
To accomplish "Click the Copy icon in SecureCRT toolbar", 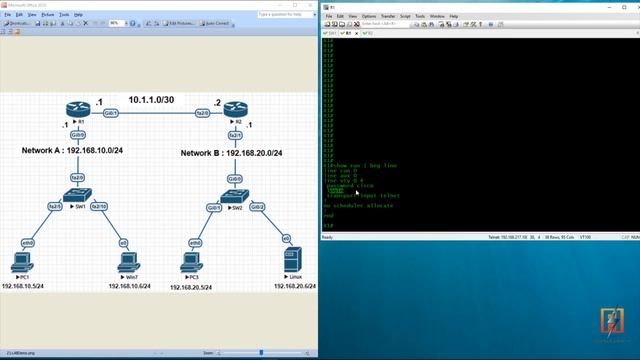I will click(417, 24).
